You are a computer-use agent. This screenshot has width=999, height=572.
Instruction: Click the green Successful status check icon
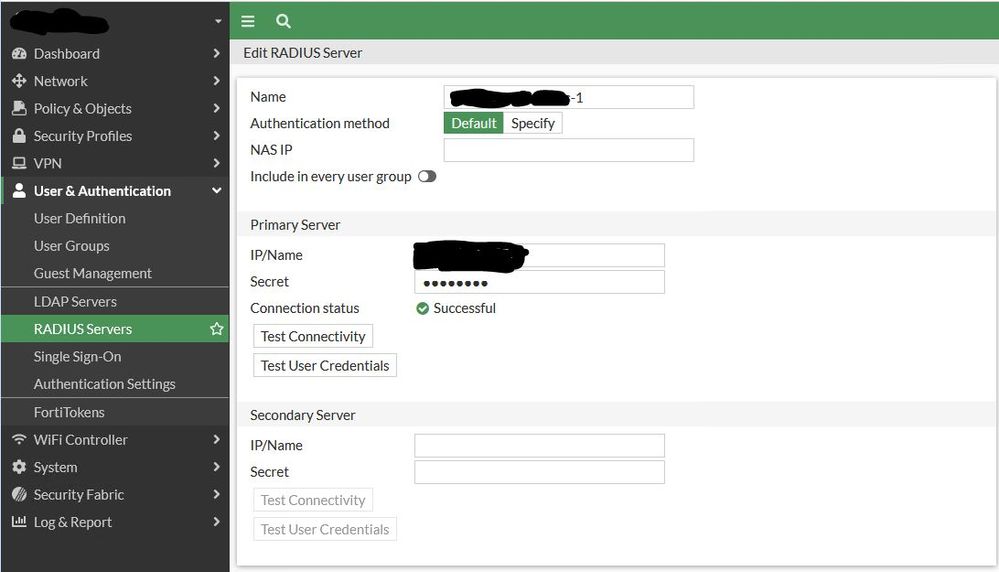click(422, 308)
